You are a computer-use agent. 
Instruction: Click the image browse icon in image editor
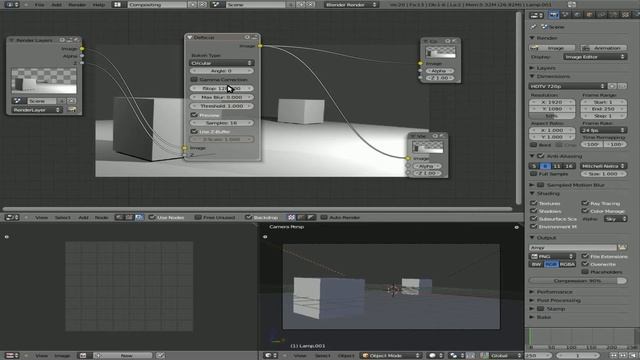85,356
